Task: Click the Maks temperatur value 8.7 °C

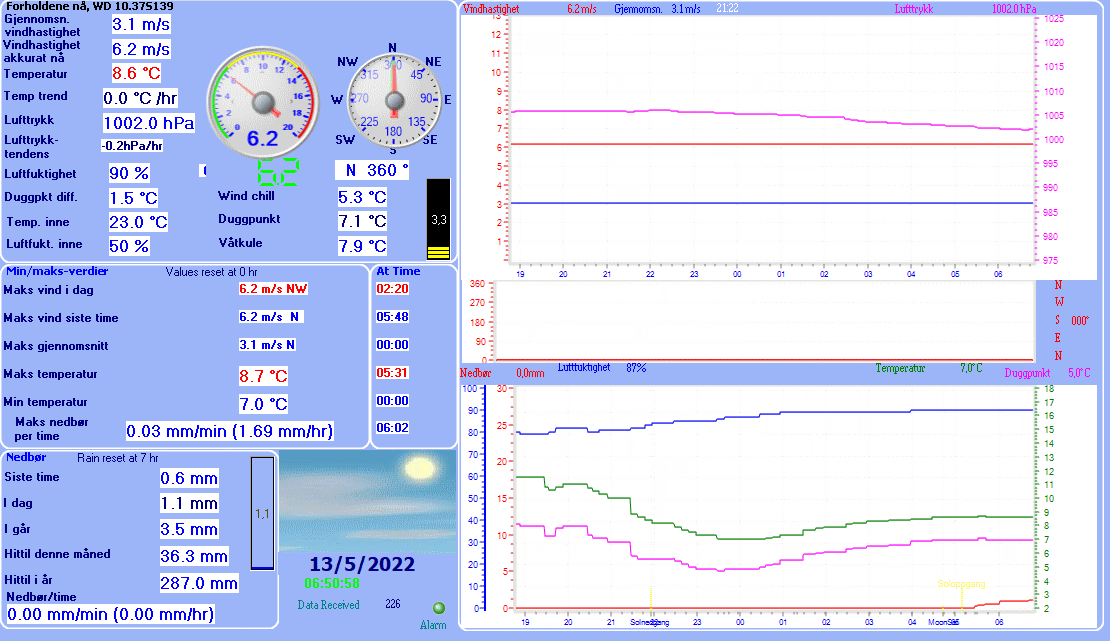Action: pos(263,376)
